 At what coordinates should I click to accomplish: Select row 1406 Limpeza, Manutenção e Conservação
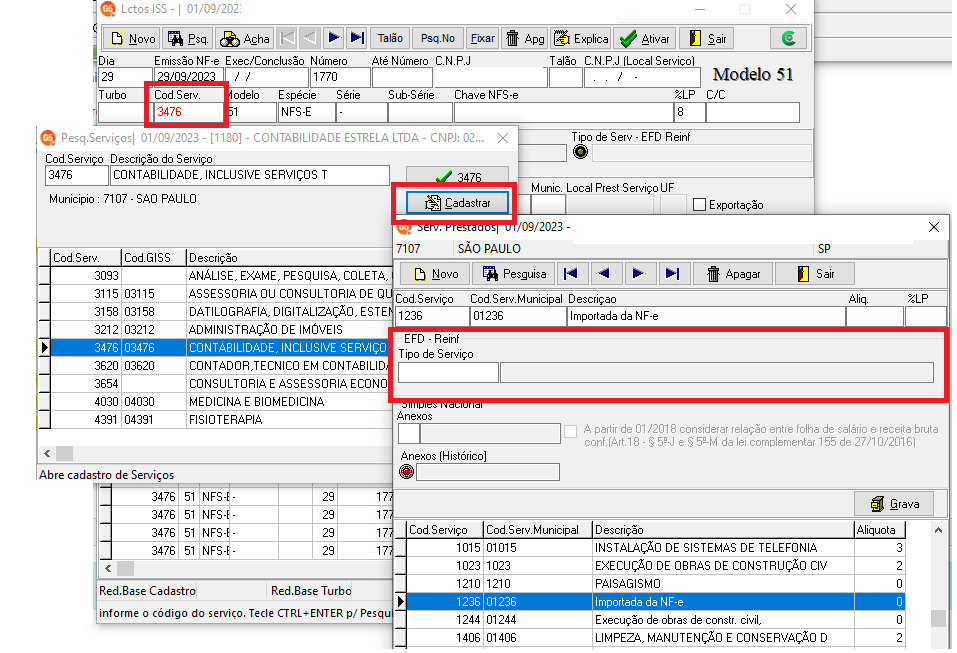click(655, 638)
